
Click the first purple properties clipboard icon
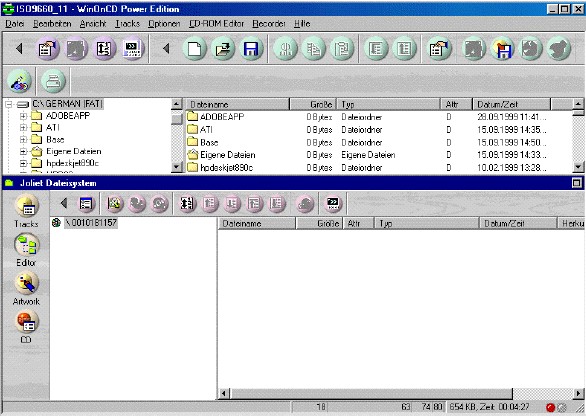[47, 49]
